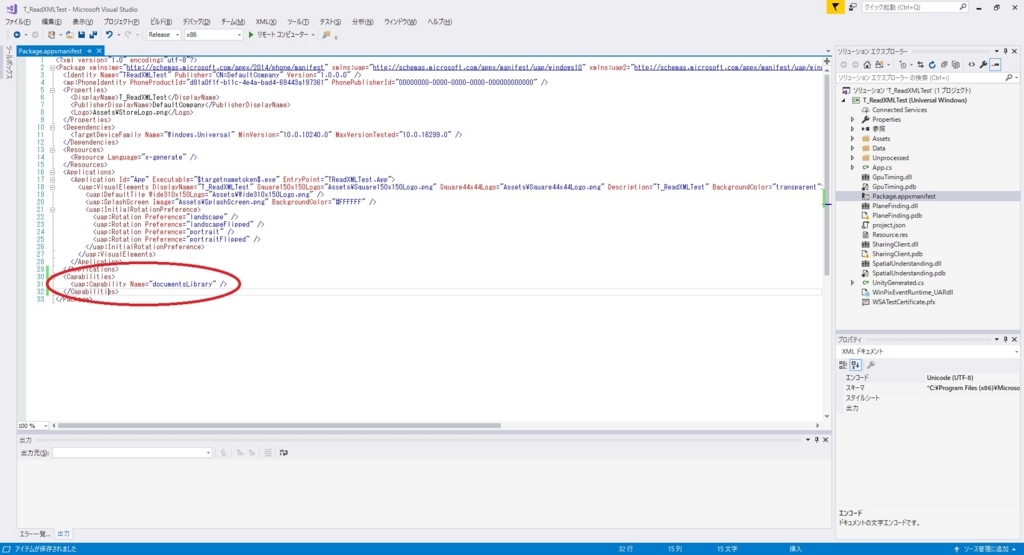Open the Output source dropdown

(x=133, y=452)
